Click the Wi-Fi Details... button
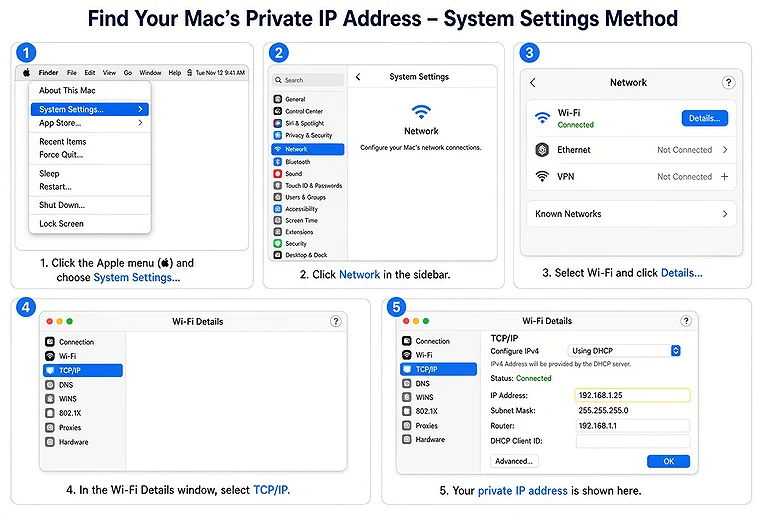The width and height of the screenshot is (768, 516). pyautogui.click(x=704, y=118)
